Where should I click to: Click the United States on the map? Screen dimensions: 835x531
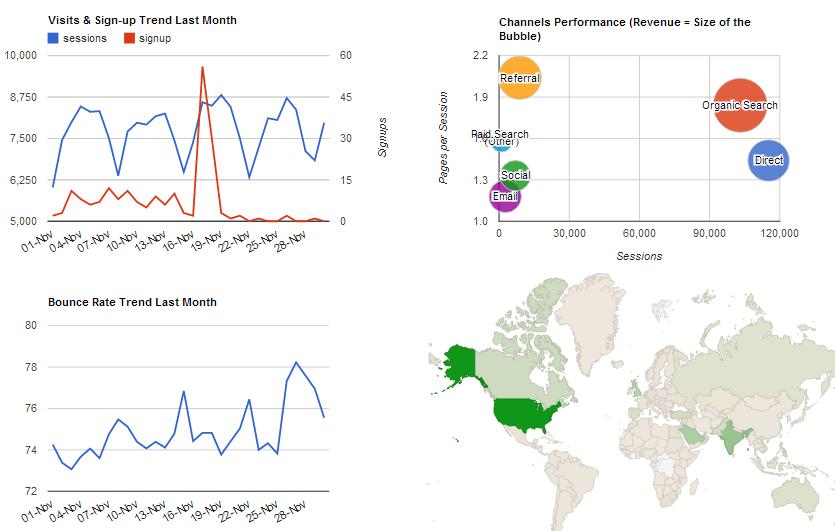525,415
